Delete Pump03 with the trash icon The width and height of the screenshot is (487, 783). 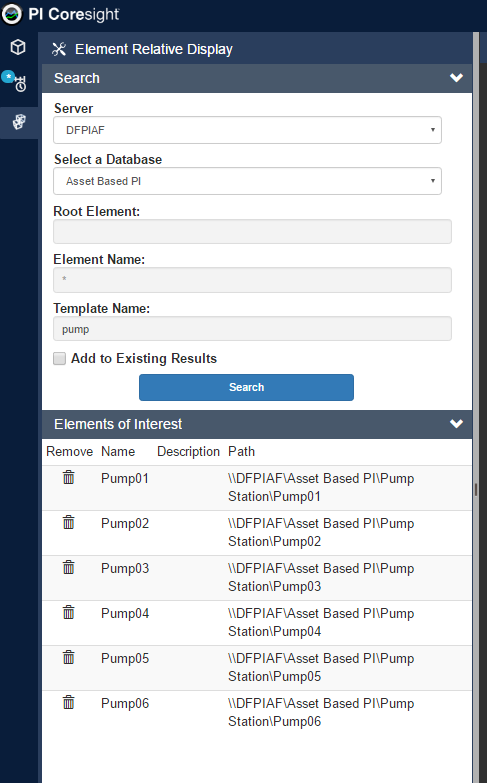click(x=68, y=567)
